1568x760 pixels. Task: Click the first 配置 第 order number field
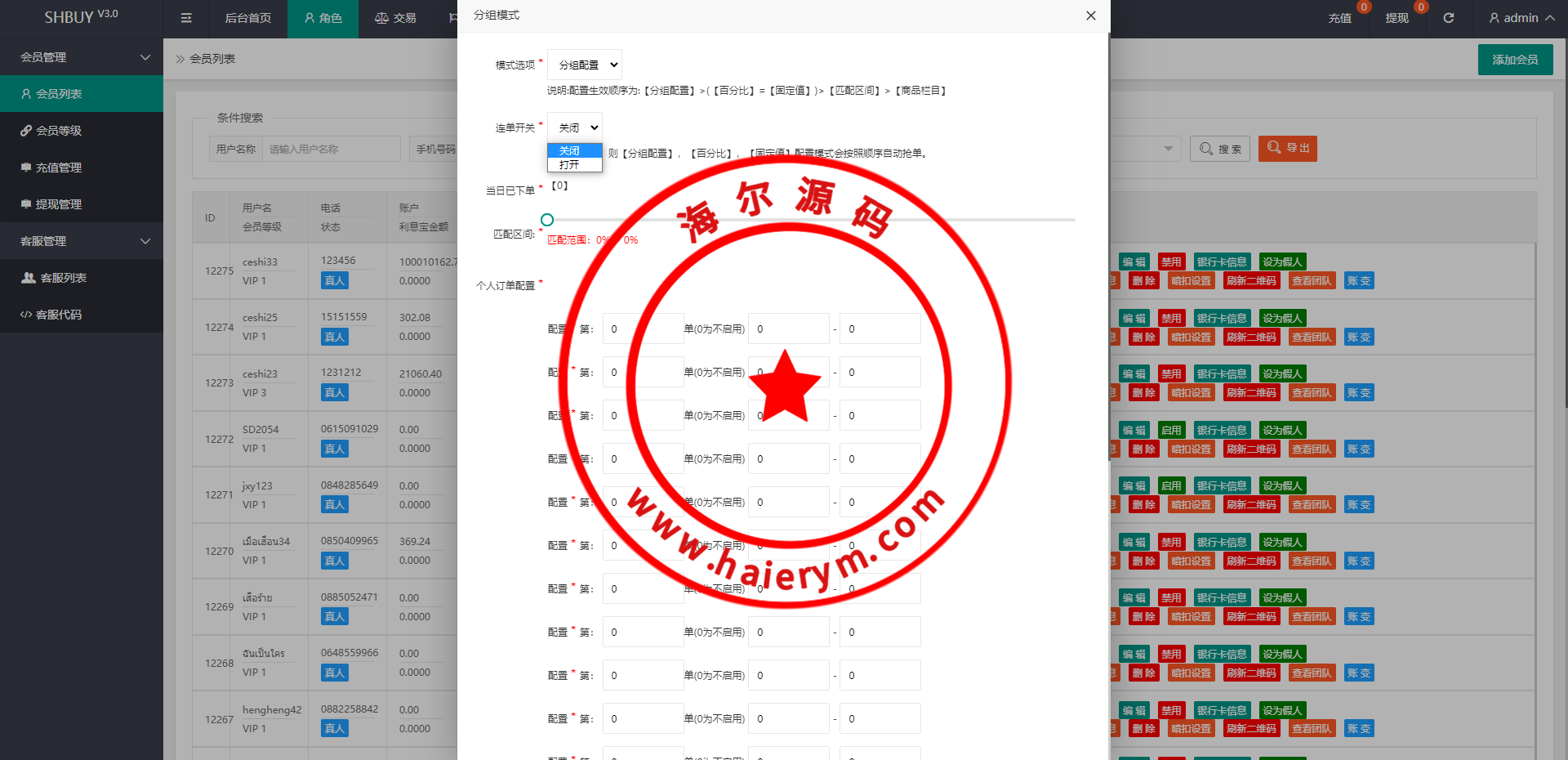[642, 329]
